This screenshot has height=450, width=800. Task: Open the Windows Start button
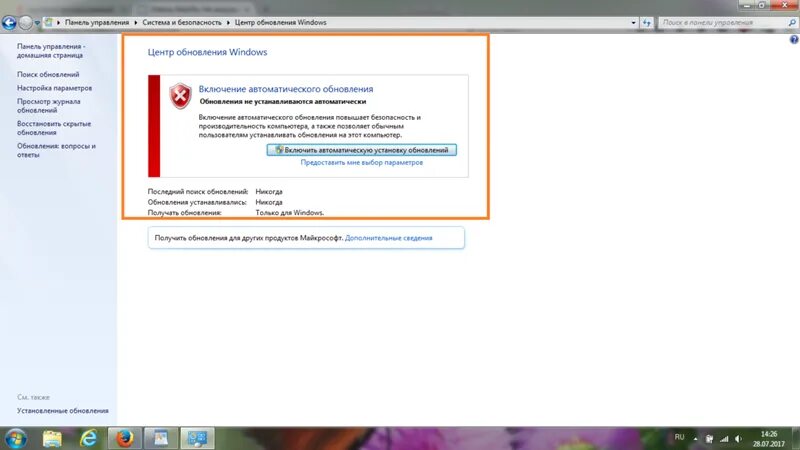click(x=15, y=438)
